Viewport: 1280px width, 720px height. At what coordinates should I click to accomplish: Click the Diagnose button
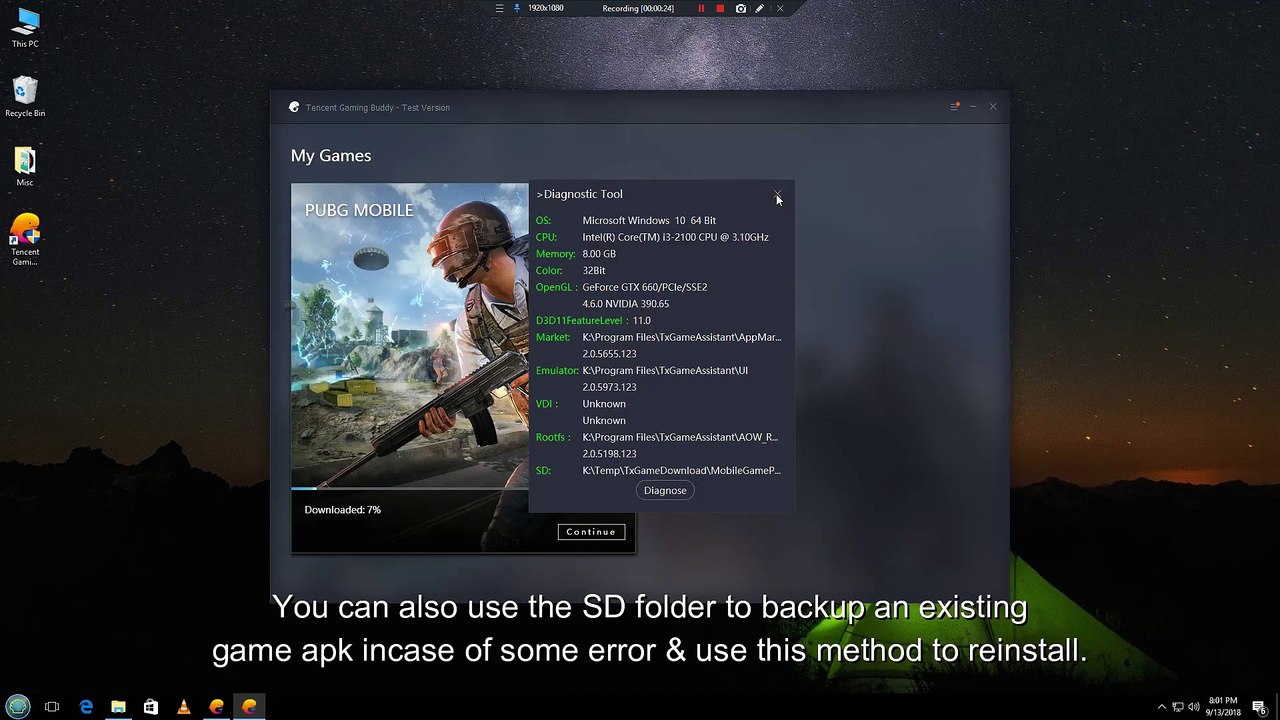click(x=665, y=490)
